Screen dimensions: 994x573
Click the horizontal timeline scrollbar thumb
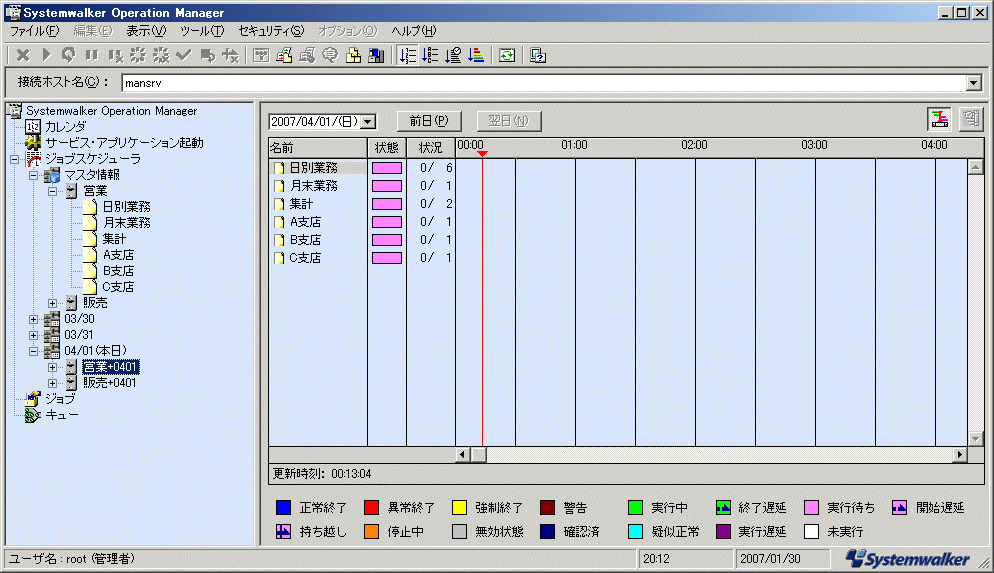[x=479, y=454]
